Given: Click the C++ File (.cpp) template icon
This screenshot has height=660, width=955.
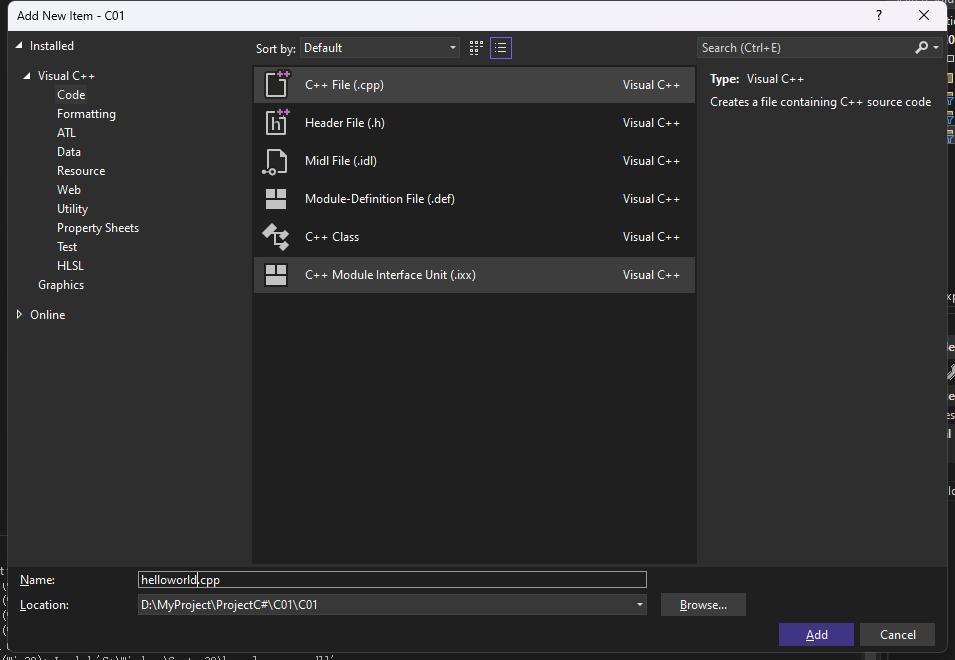Looking at the screenshot, I should [x=276, y=85].
